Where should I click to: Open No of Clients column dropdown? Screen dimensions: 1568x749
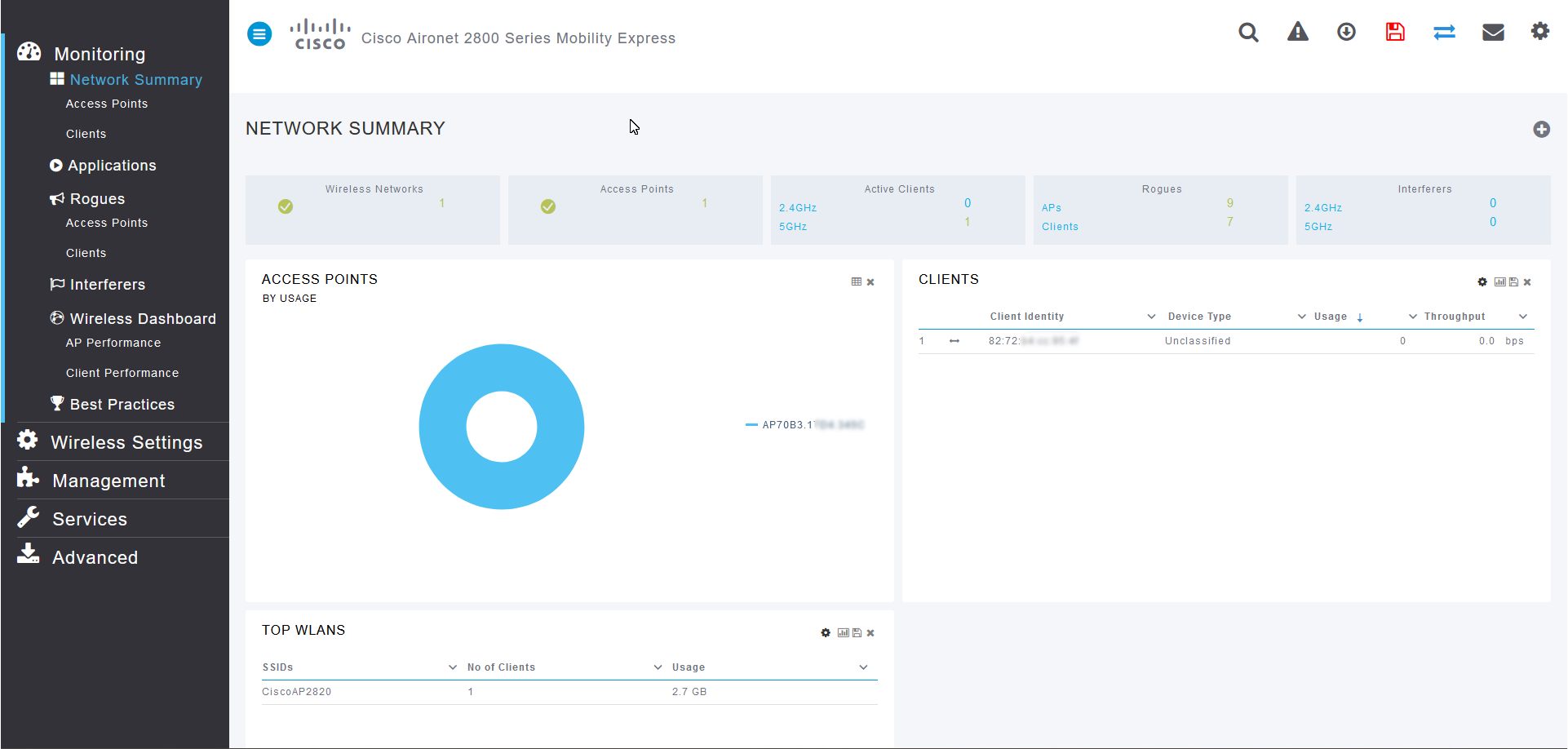coord(658,667)
